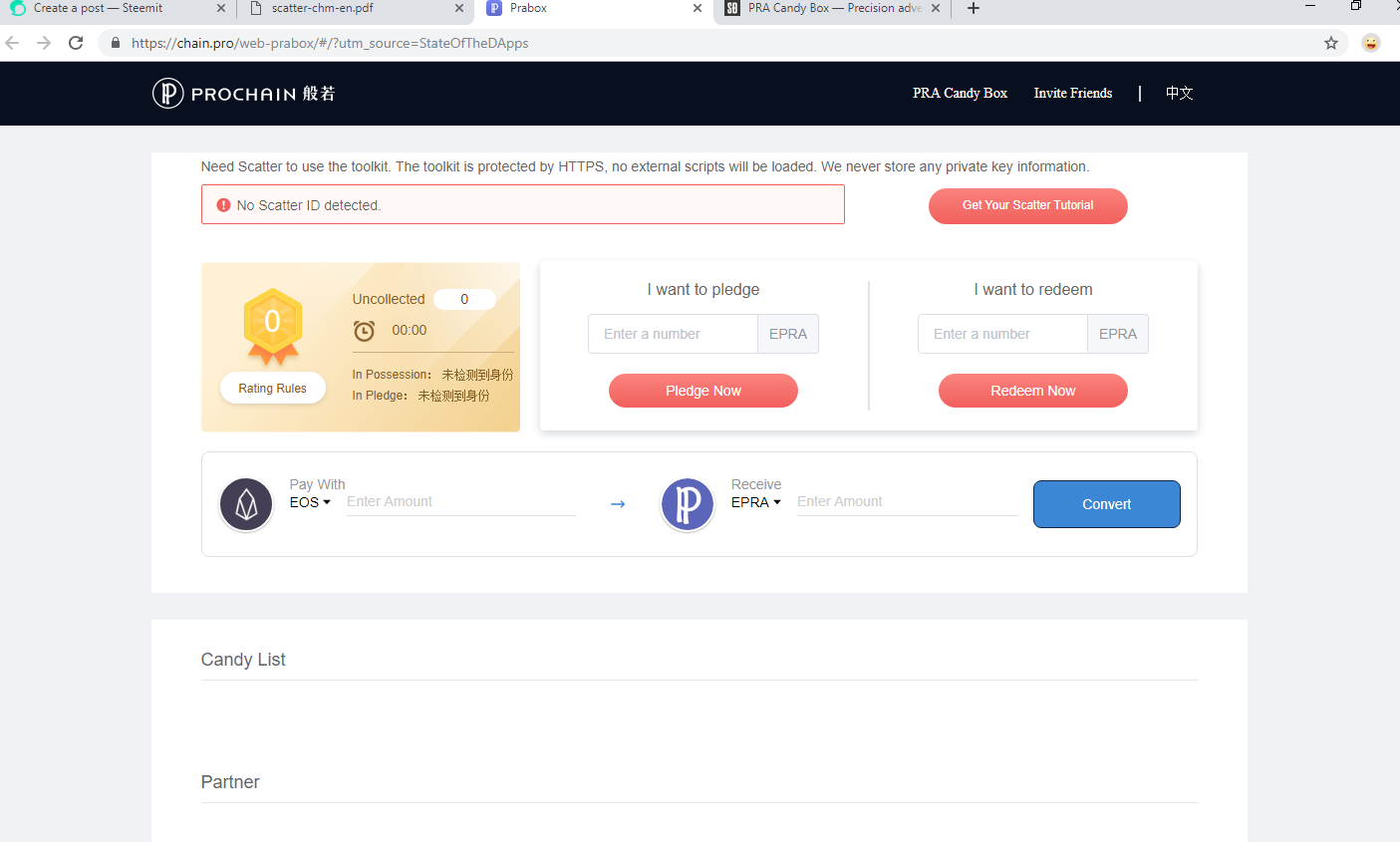
Task: Close the Prabox tab
Action: [x=698, y=8]
